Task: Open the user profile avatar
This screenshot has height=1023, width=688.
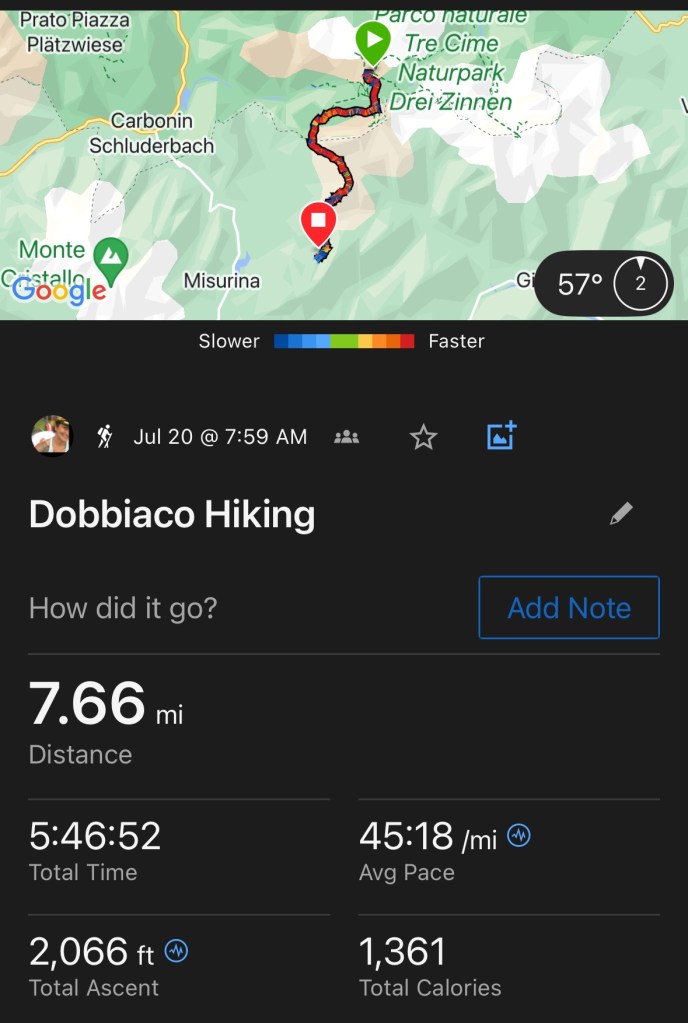Action: point(51,436)
